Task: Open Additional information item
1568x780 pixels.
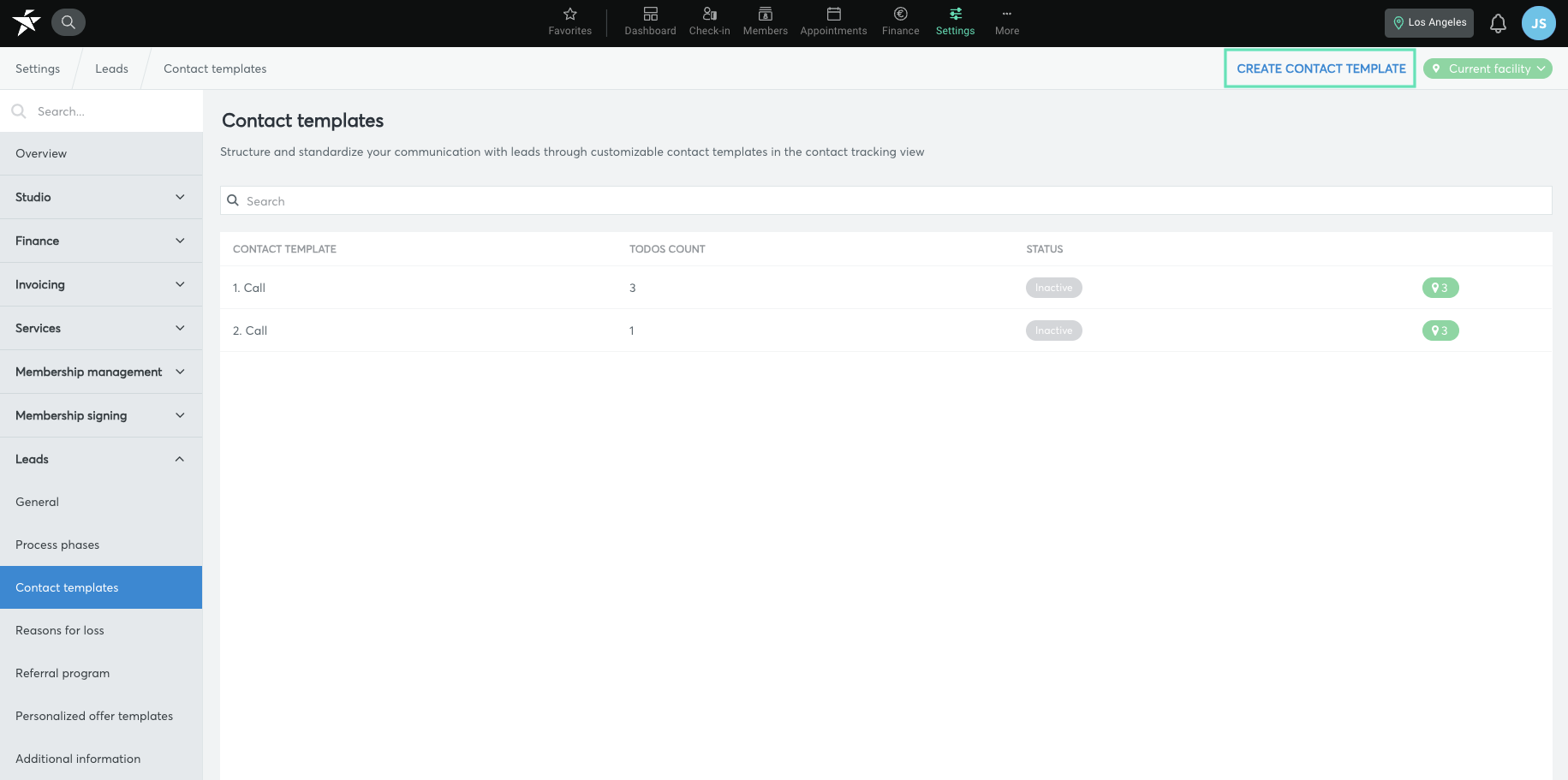Action: click(x=101, y=759)
